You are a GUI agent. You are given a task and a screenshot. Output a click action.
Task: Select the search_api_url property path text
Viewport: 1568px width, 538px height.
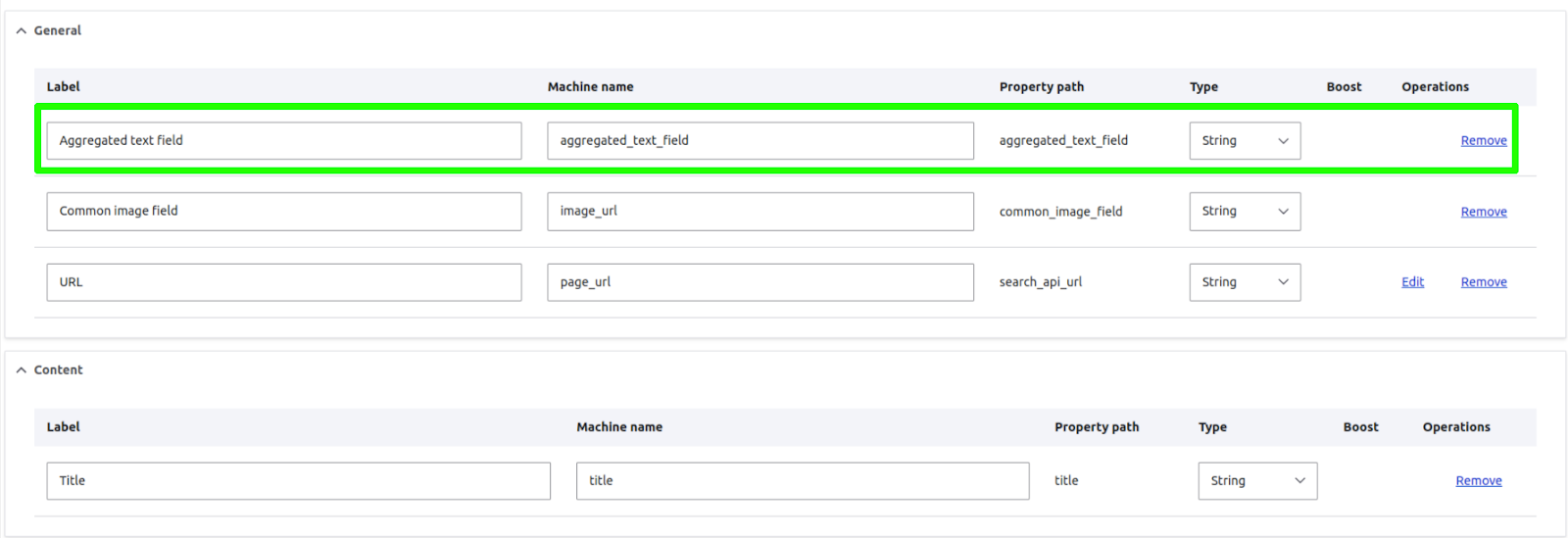(1040, 282)
